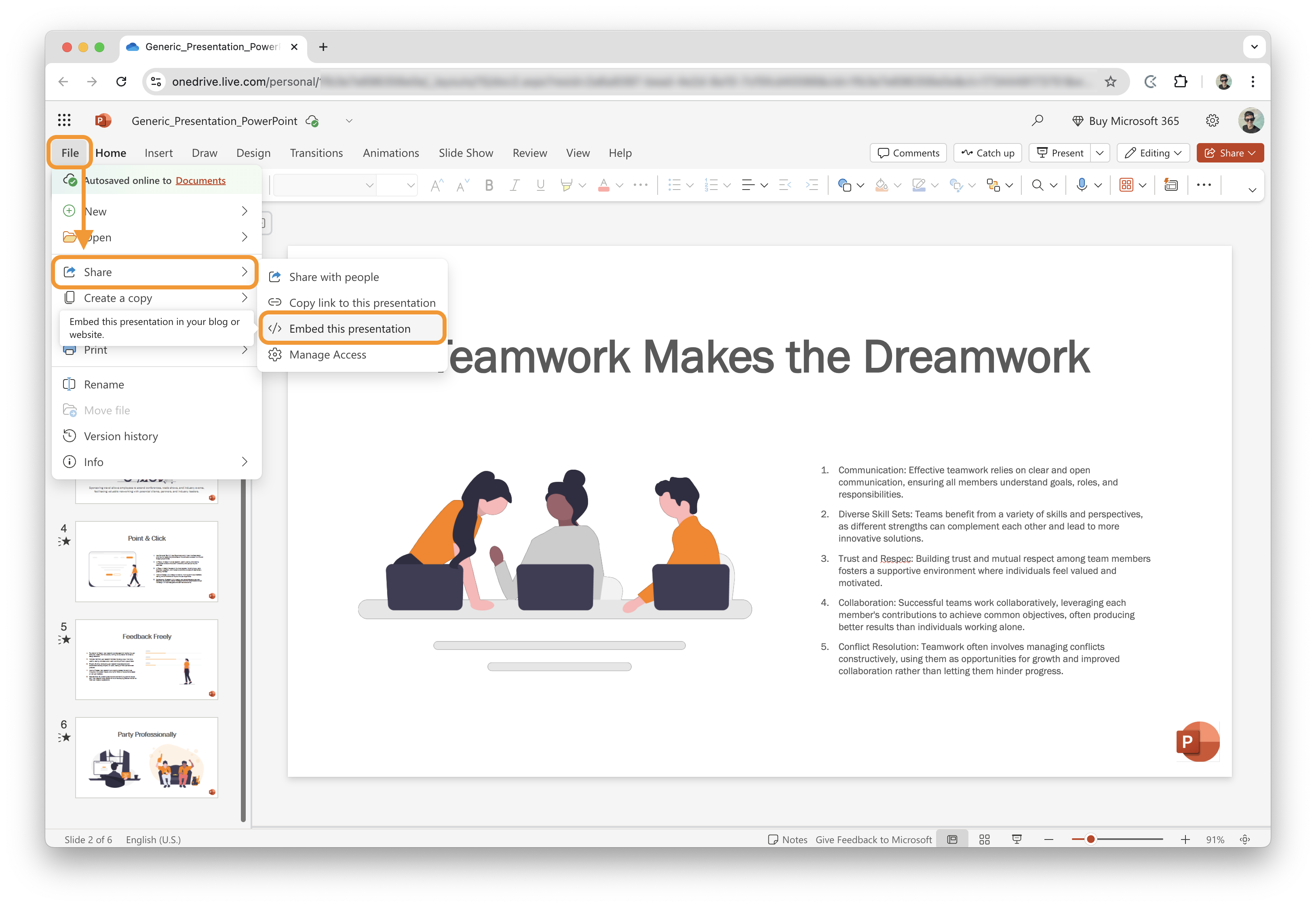This screenshot has height=907, width=1316.
Task: Select Version history in File menu
Action: [156, 437]
